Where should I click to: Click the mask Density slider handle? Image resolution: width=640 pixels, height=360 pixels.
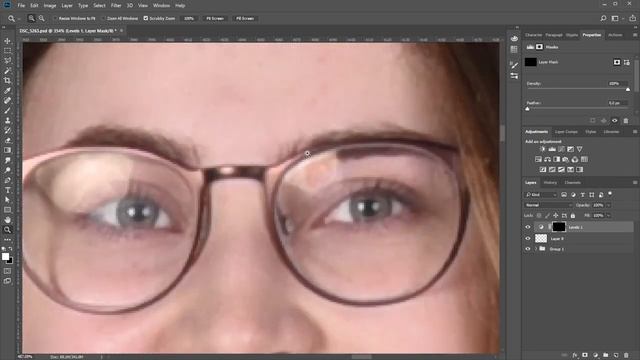click(x=628, y=89)
